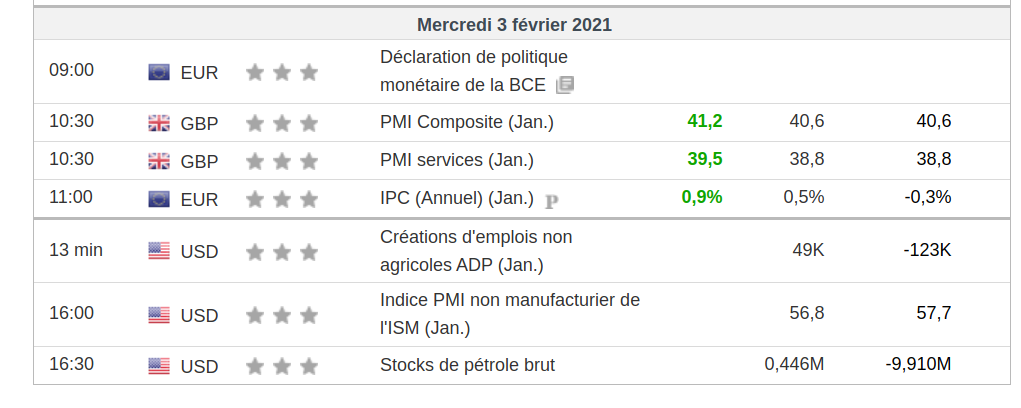Click the EU flag in the 09:00 row
1021x408 pixels.
pos(159,72)
